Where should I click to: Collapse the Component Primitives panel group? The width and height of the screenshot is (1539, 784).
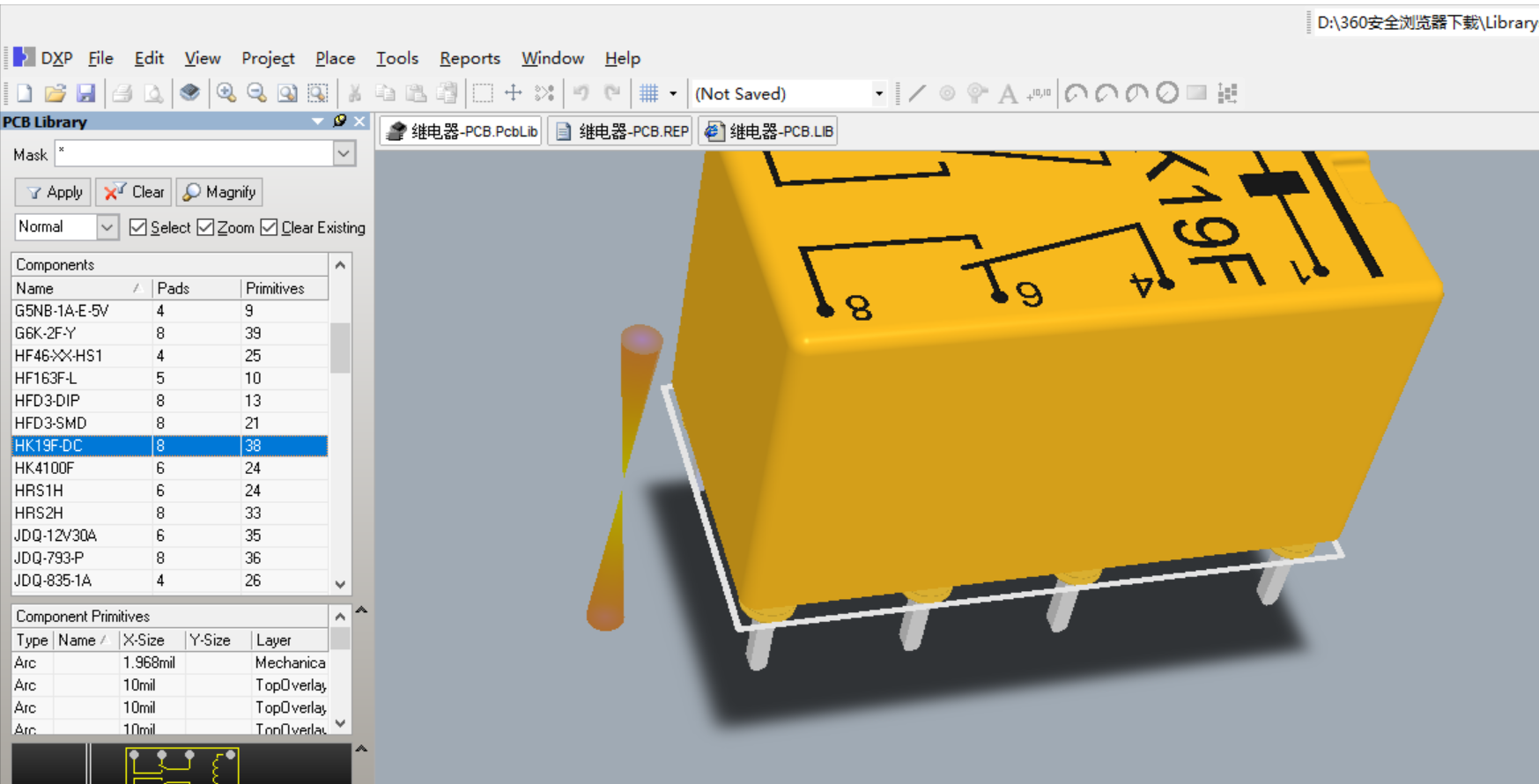coord(361,610)
